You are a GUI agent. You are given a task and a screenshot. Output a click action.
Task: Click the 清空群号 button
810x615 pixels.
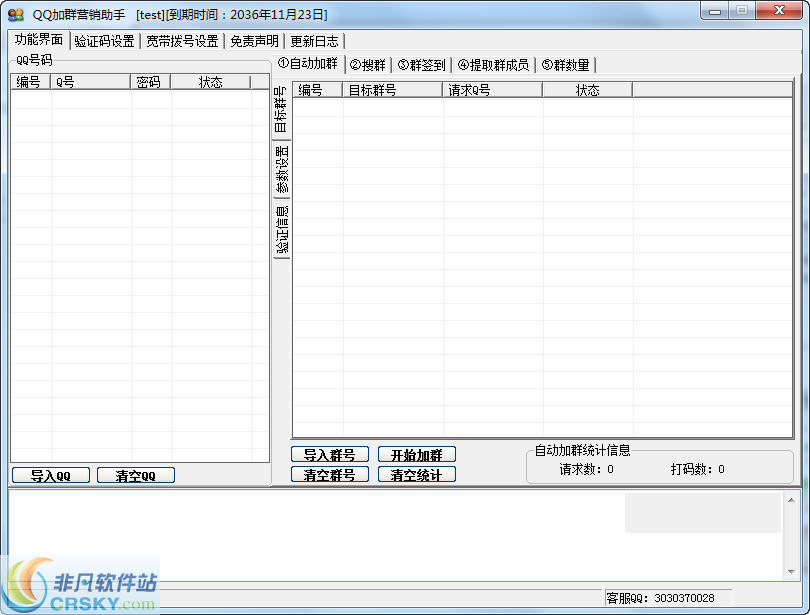tap(330, 474)
